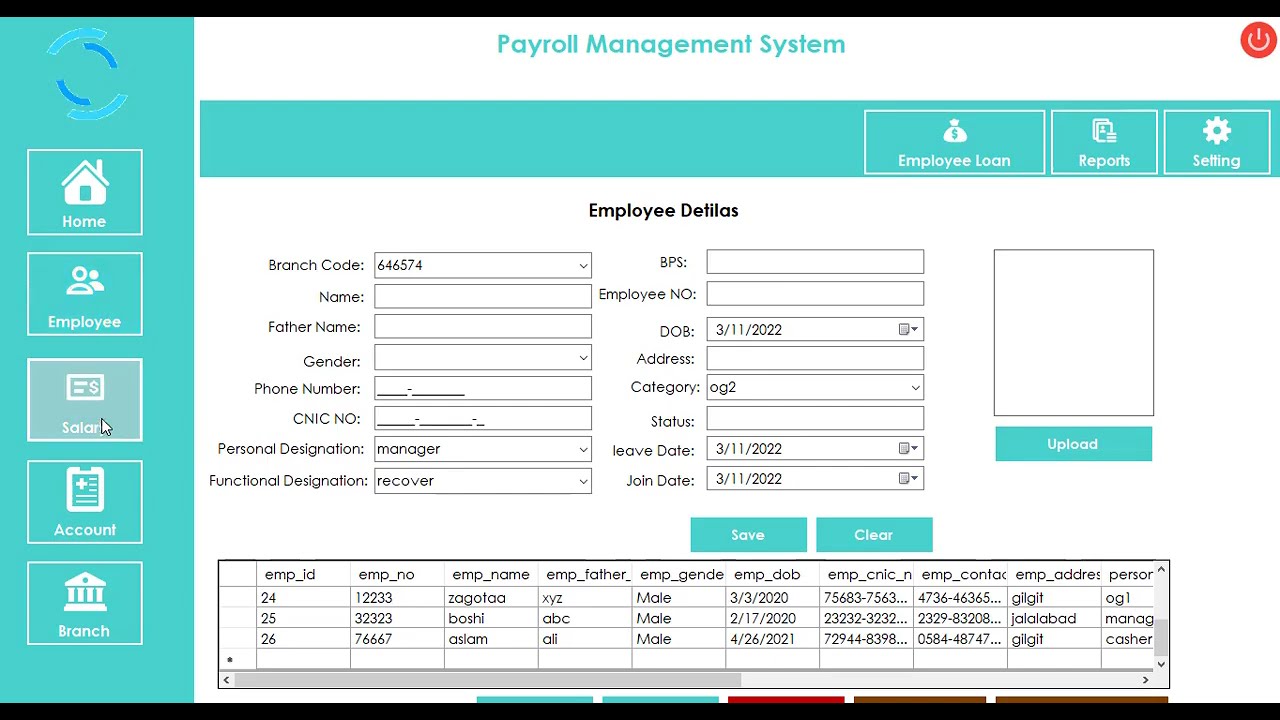Image resolution: width=1280 pixels, height=720 pixels.
Task: Open the Reports page
Action: coord(1104,142)
